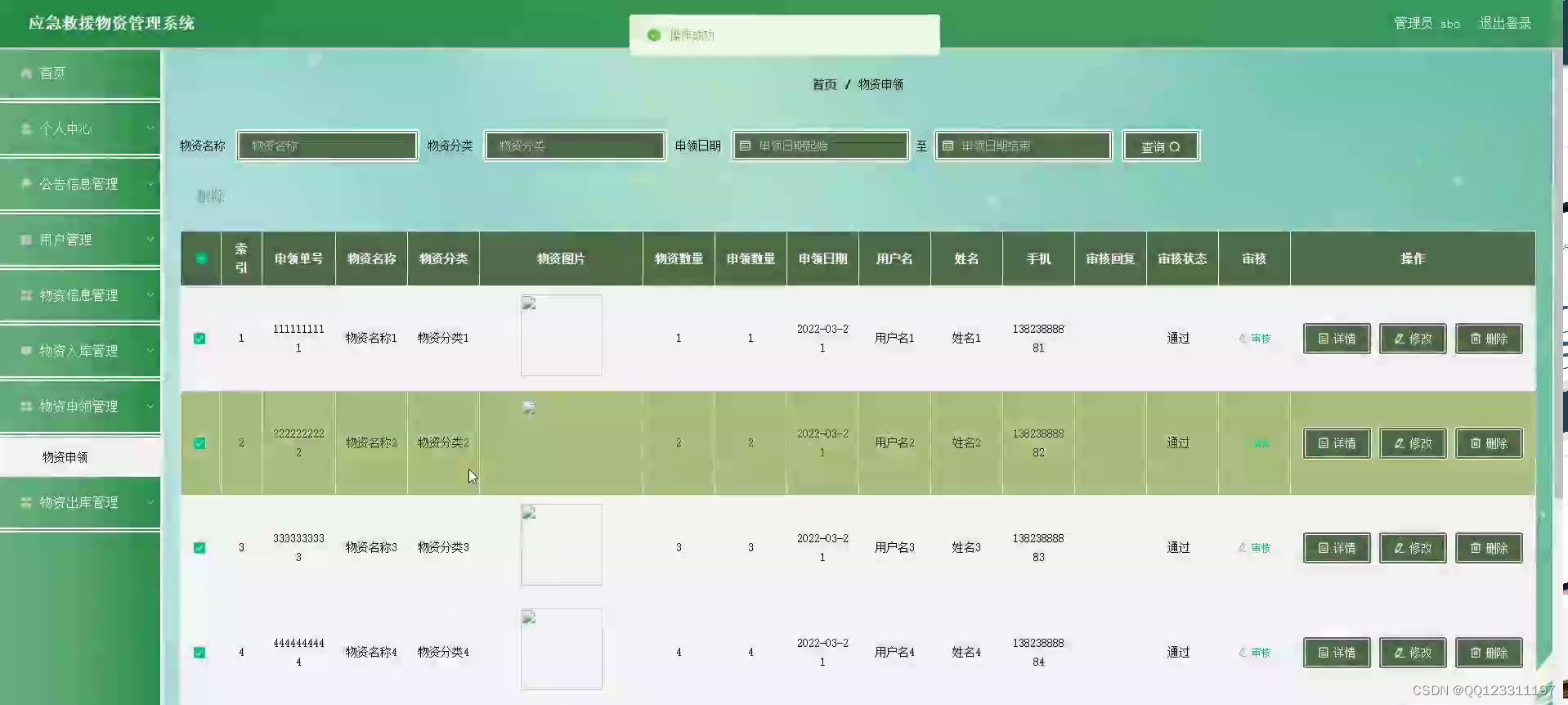Image resolution: width=1568 pixels, height=705 pixels.
Task: Open 详情 for row 物资名称2
Action: 1337,443
